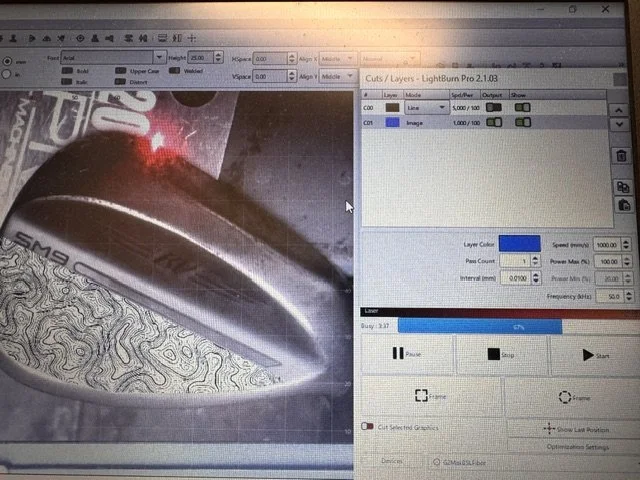
Task: Click the Height value field showing 25.00
Action: (x=200, y=57)
